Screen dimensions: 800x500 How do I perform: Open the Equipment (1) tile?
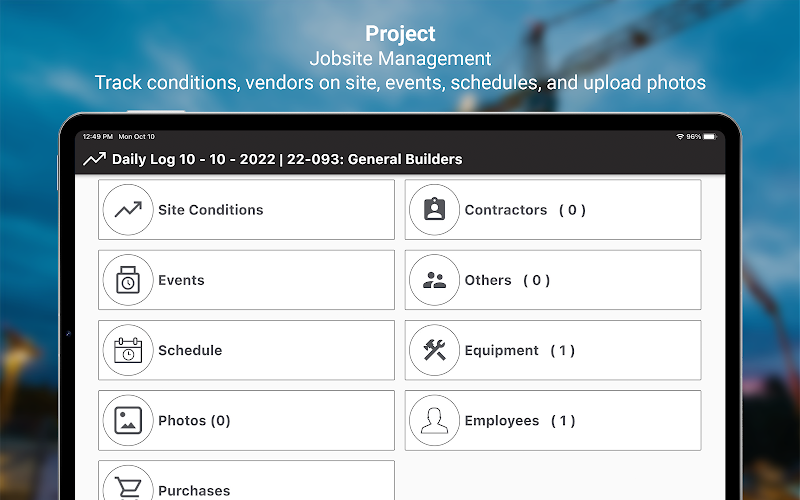click(553, 350)
